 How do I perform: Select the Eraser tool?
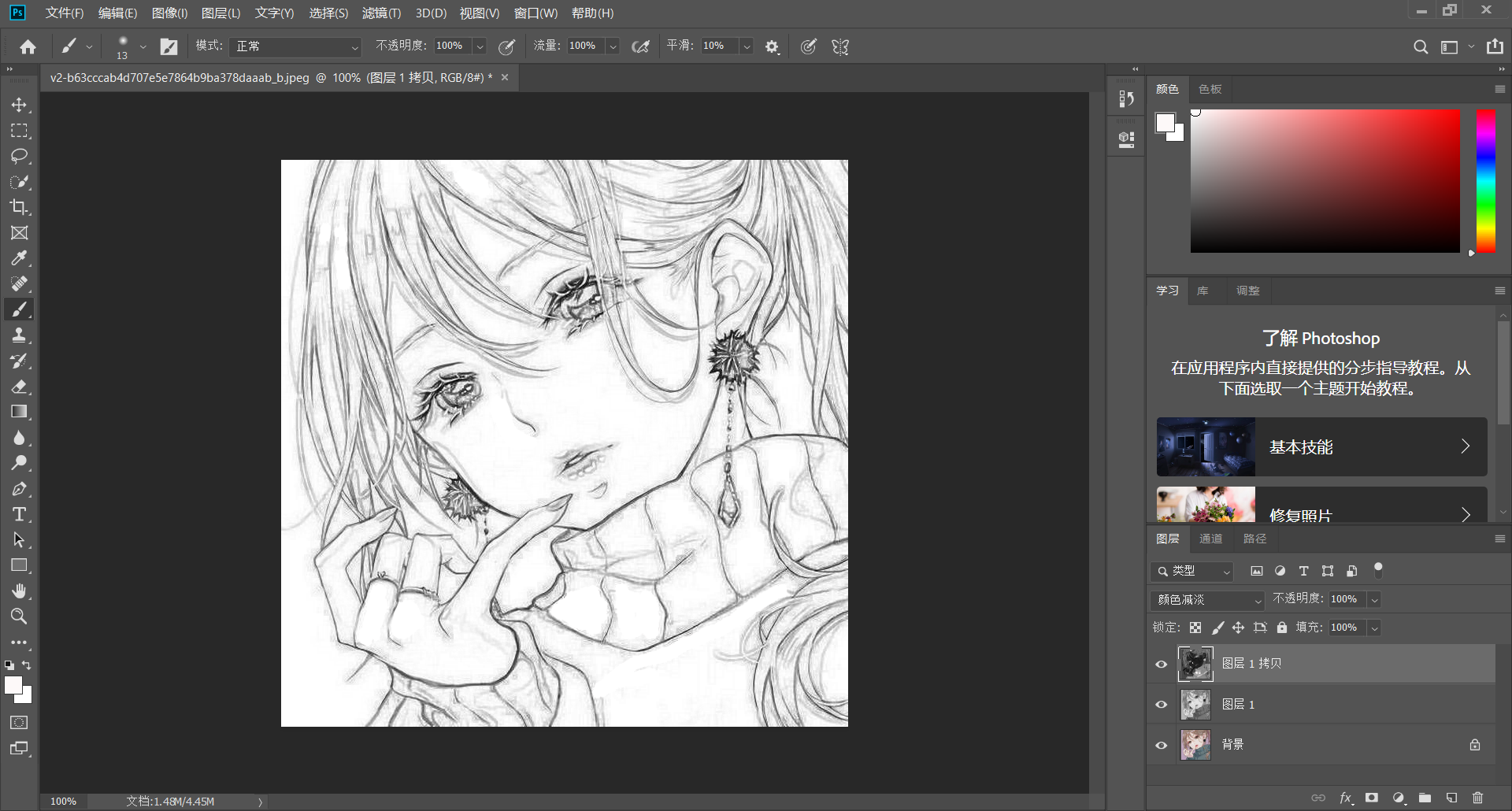(x=19, y=387)
